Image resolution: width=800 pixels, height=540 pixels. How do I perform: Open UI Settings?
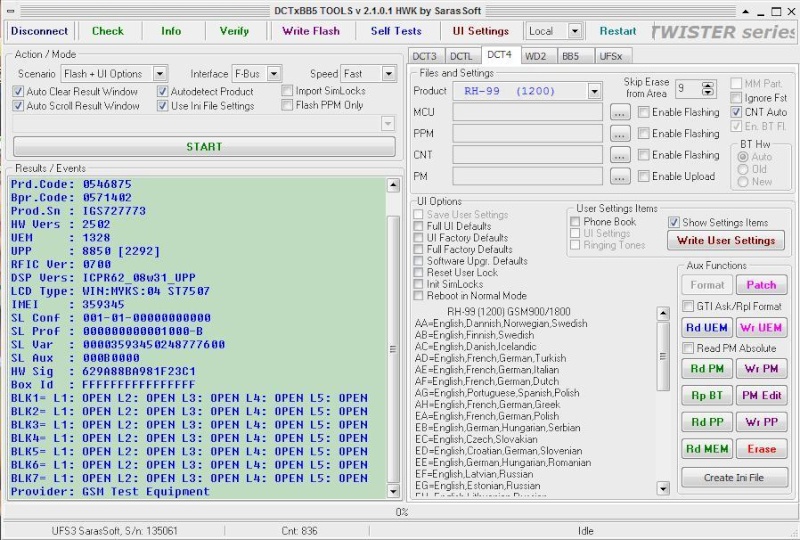(x=481, y=31)
